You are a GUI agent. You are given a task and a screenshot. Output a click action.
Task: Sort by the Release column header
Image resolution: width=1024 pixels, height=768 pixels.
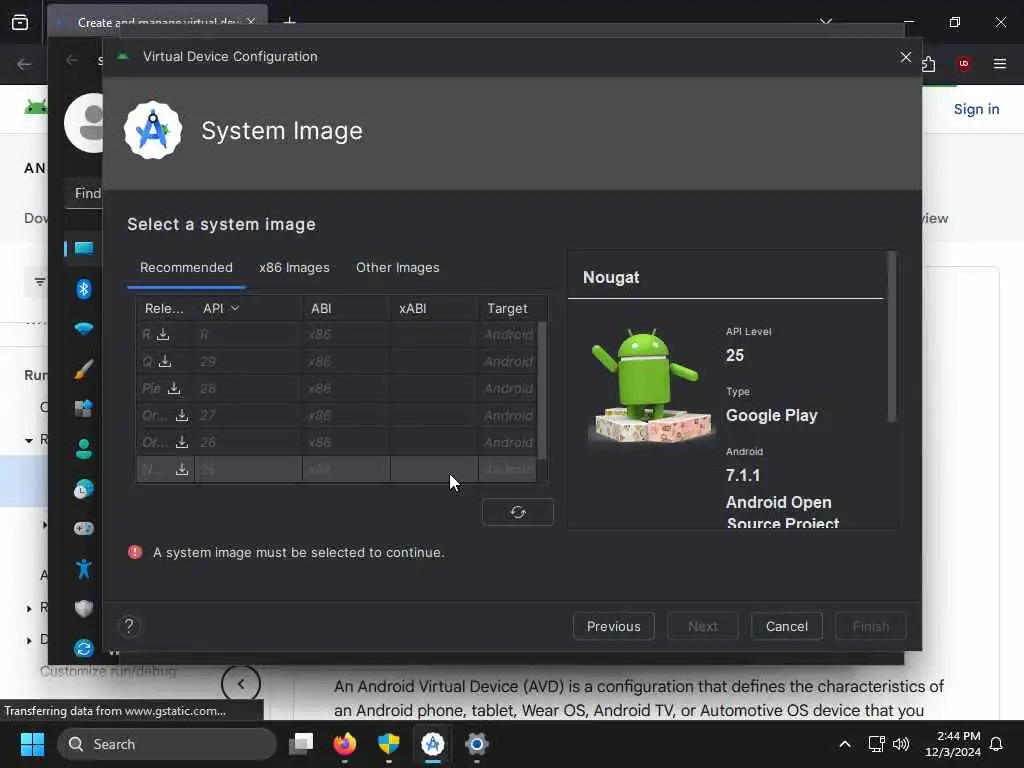coord(165,308)
